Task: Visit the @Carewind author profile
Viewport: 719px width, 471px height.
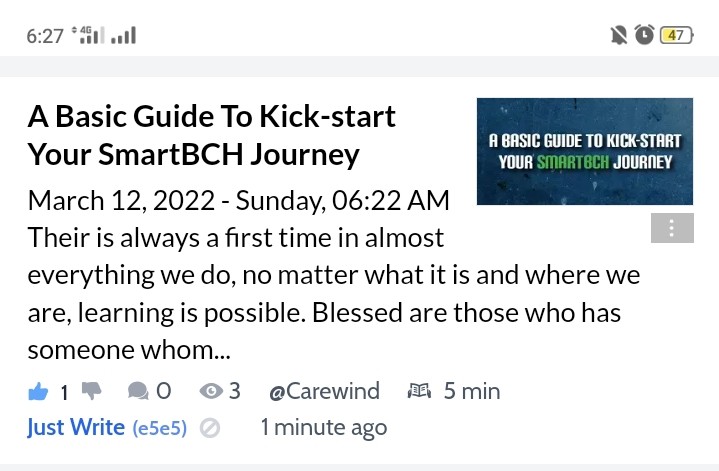Action: 325,391
